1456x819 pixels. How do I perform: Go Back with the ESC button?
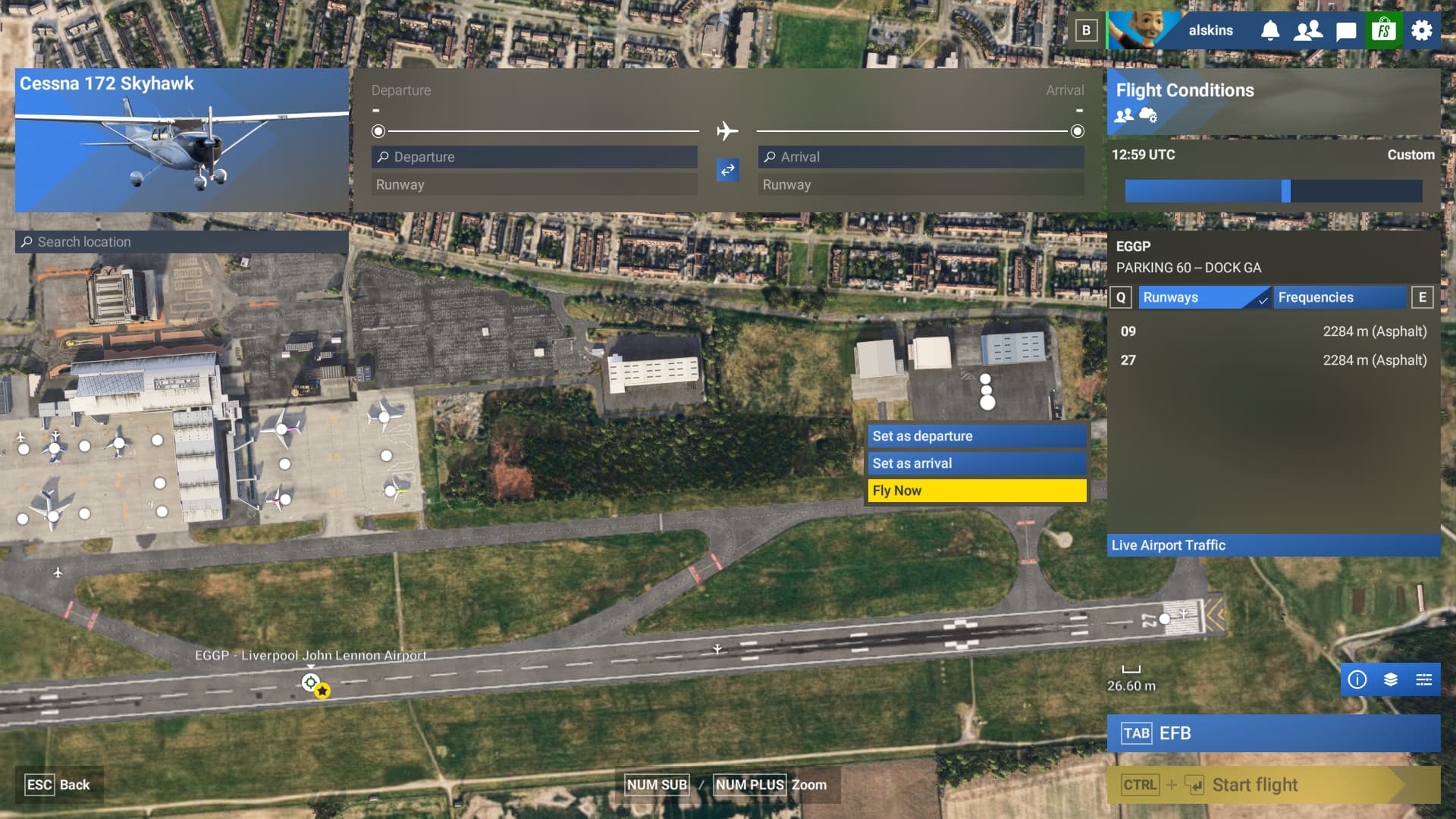(58, 785)
